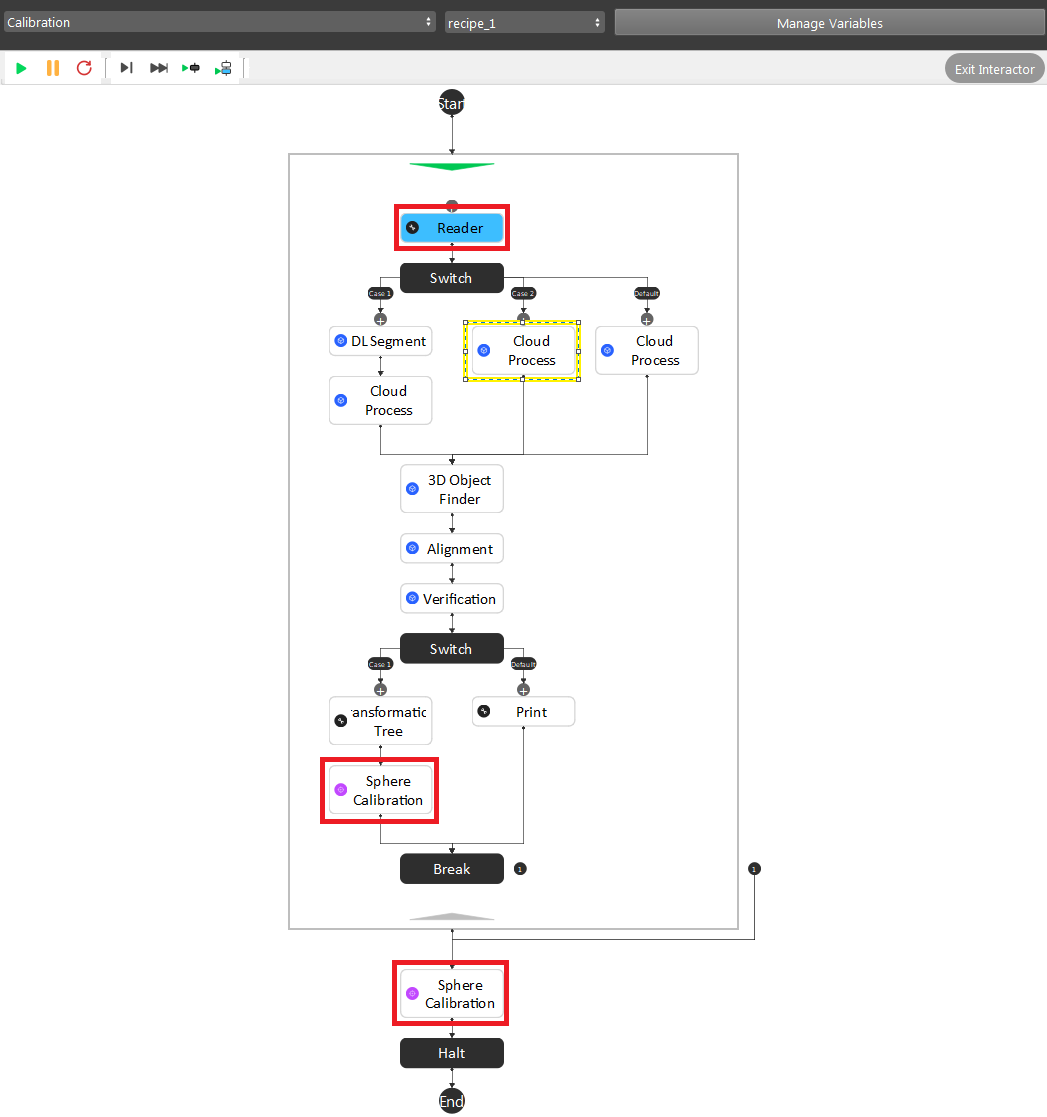Click the plus icon above Print

pyautogui.click(x=524, y=690)
